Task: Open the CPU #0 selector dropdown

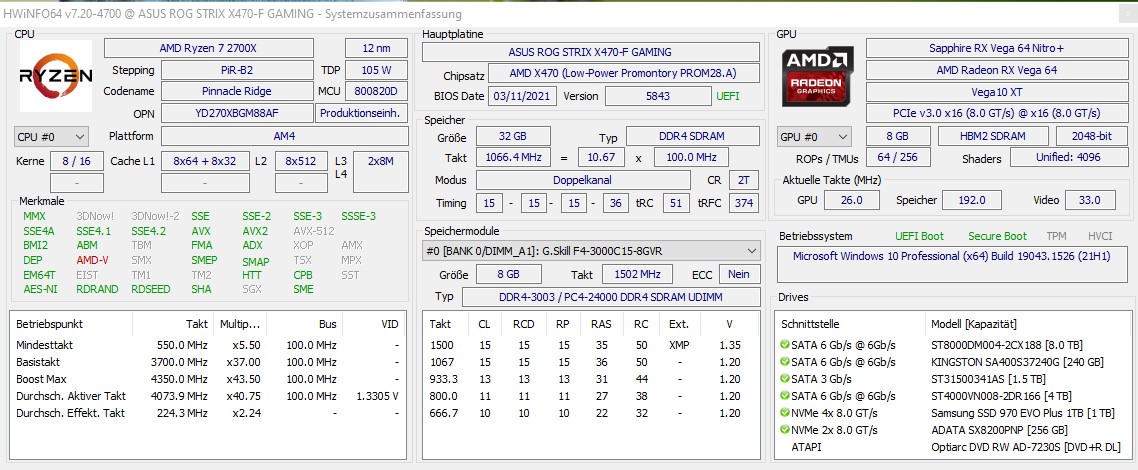Action: coord(52,136)
